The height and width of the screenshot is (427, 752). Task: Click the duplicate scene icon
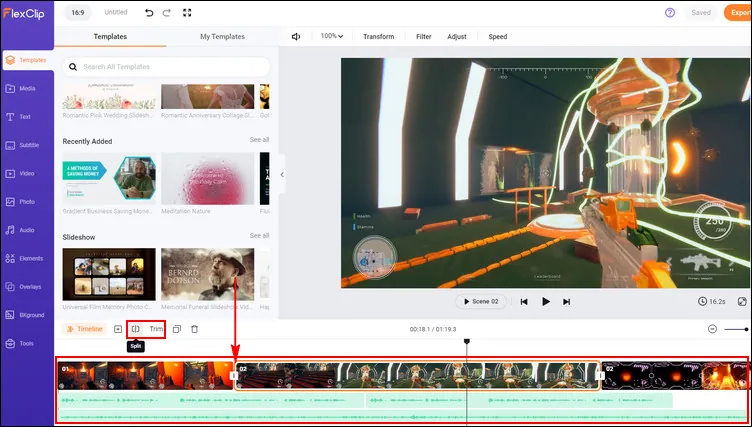tap(177, 329)
